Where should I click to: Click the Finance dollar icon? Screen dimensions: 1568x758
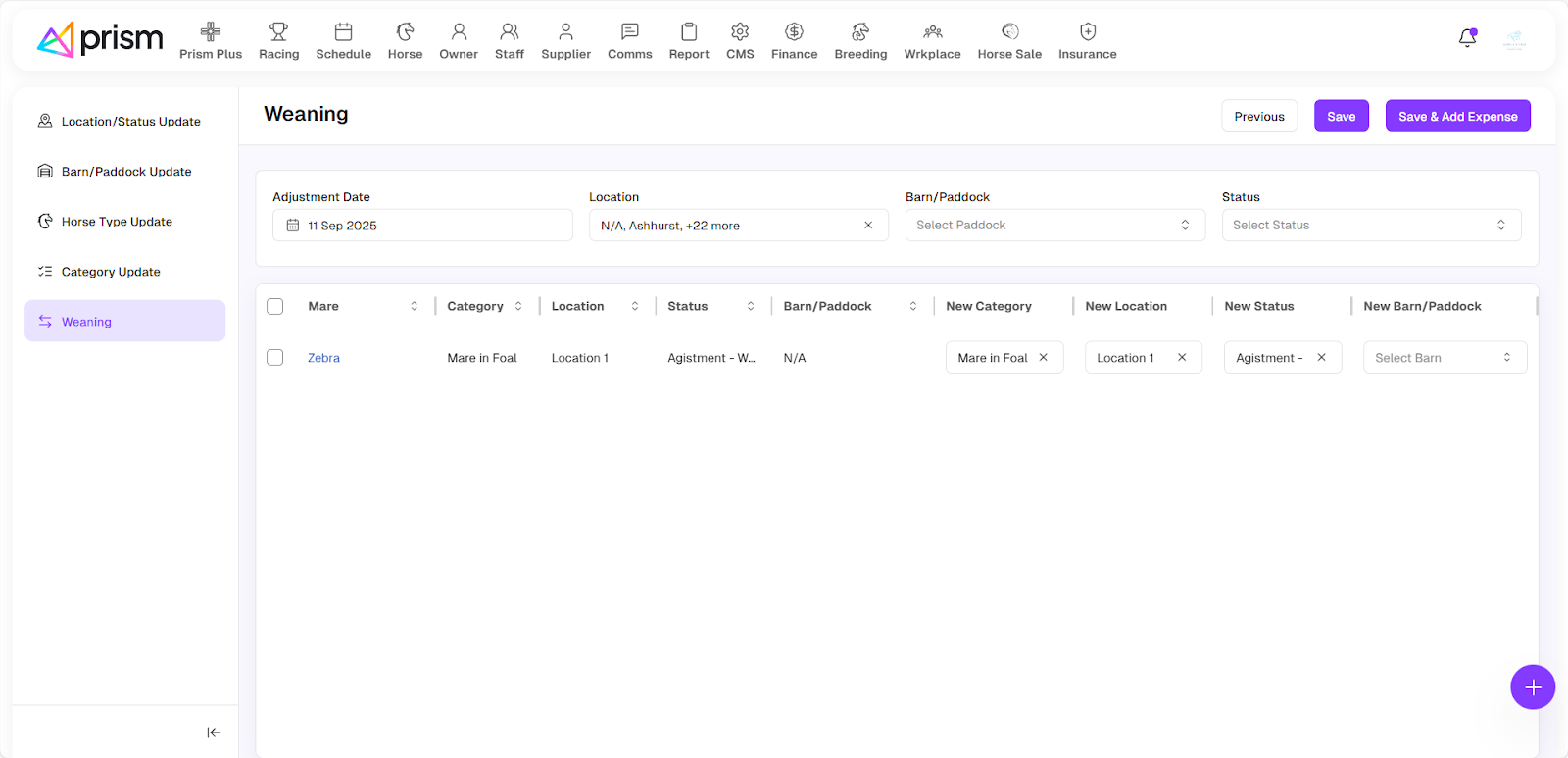coord(794,32)
